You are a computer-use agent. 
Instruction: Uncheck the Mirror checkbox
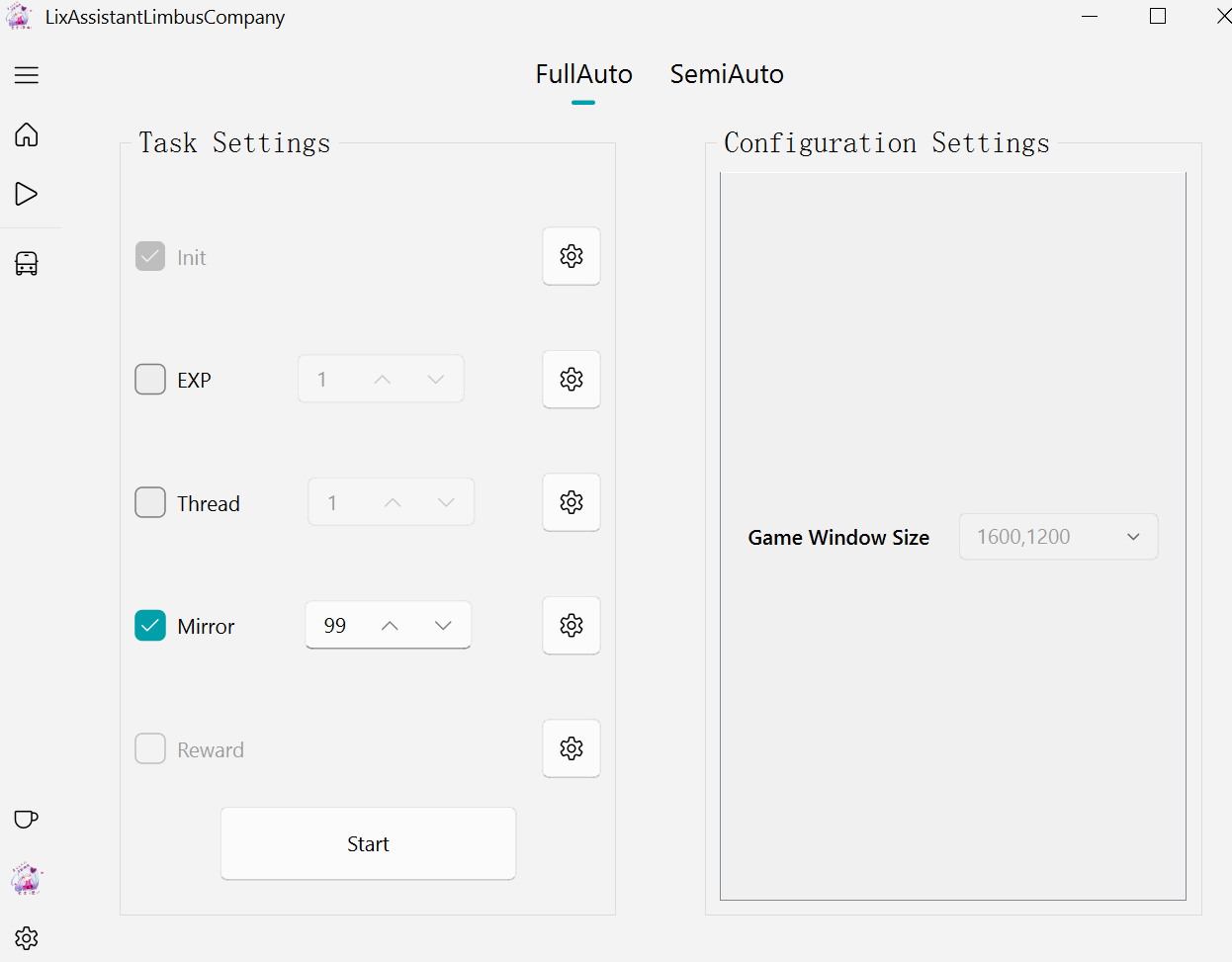[150, 626]
